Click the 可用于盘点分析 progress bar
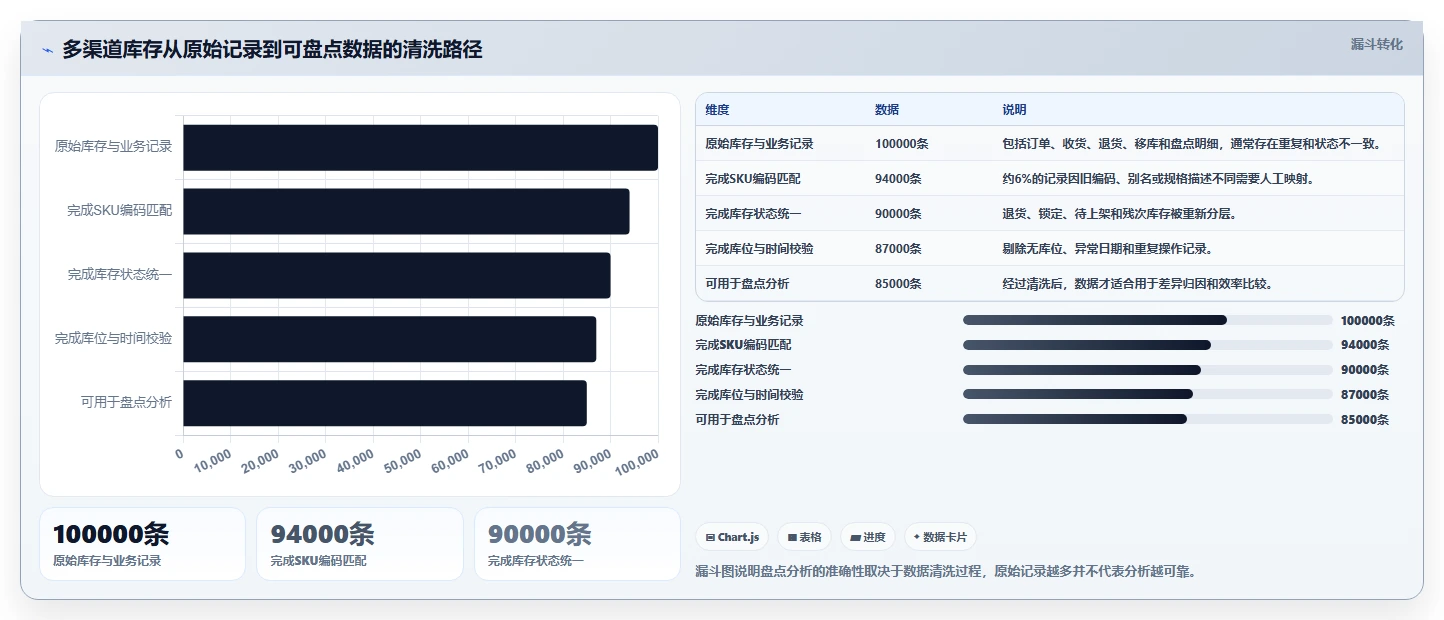The width and height of the screenshot is (1444, 620). pos(1148,419)
